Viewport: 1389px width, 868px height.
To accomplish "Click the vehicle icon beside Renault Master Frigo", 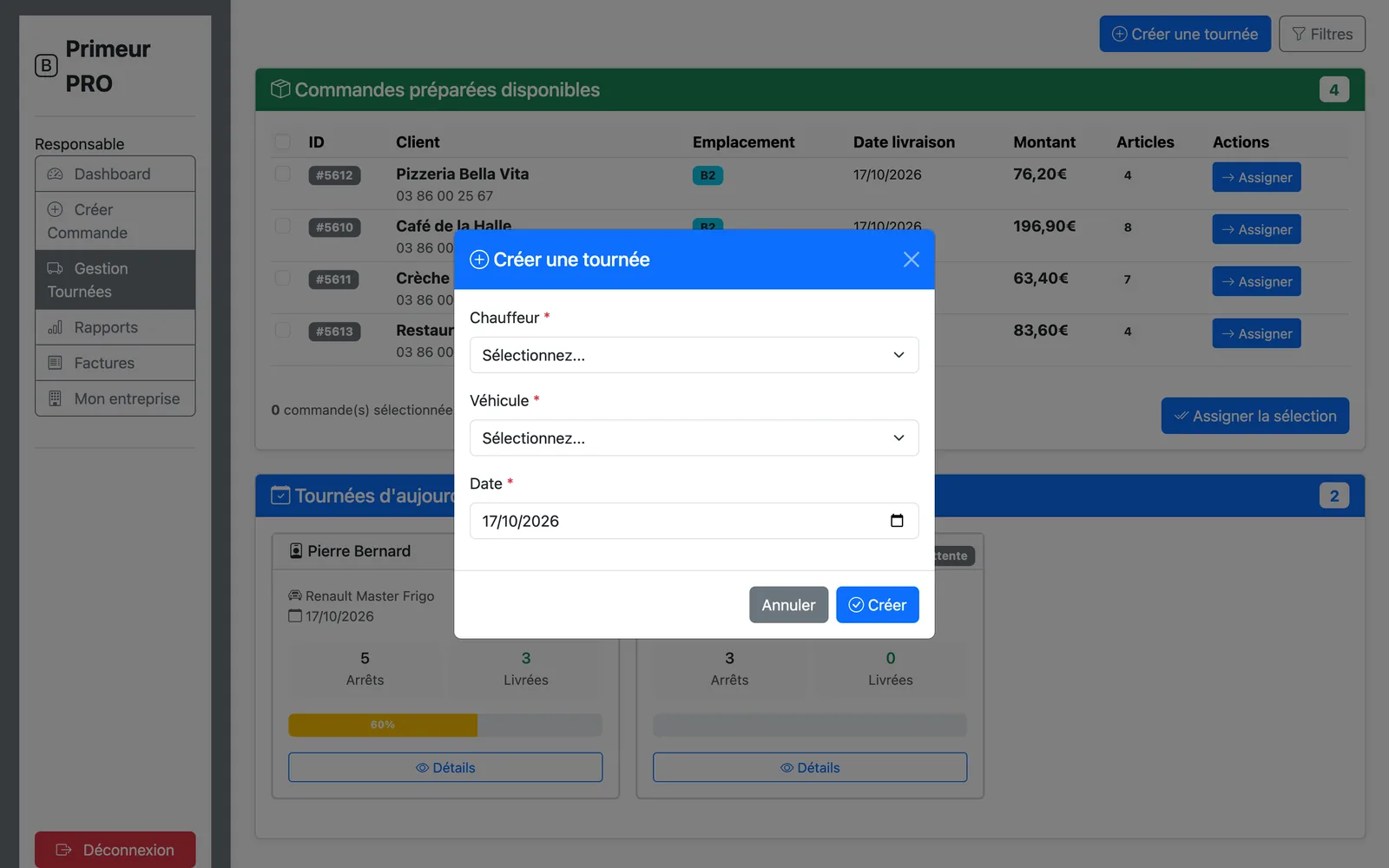I will pyautogui.click(x=295, y=596).
